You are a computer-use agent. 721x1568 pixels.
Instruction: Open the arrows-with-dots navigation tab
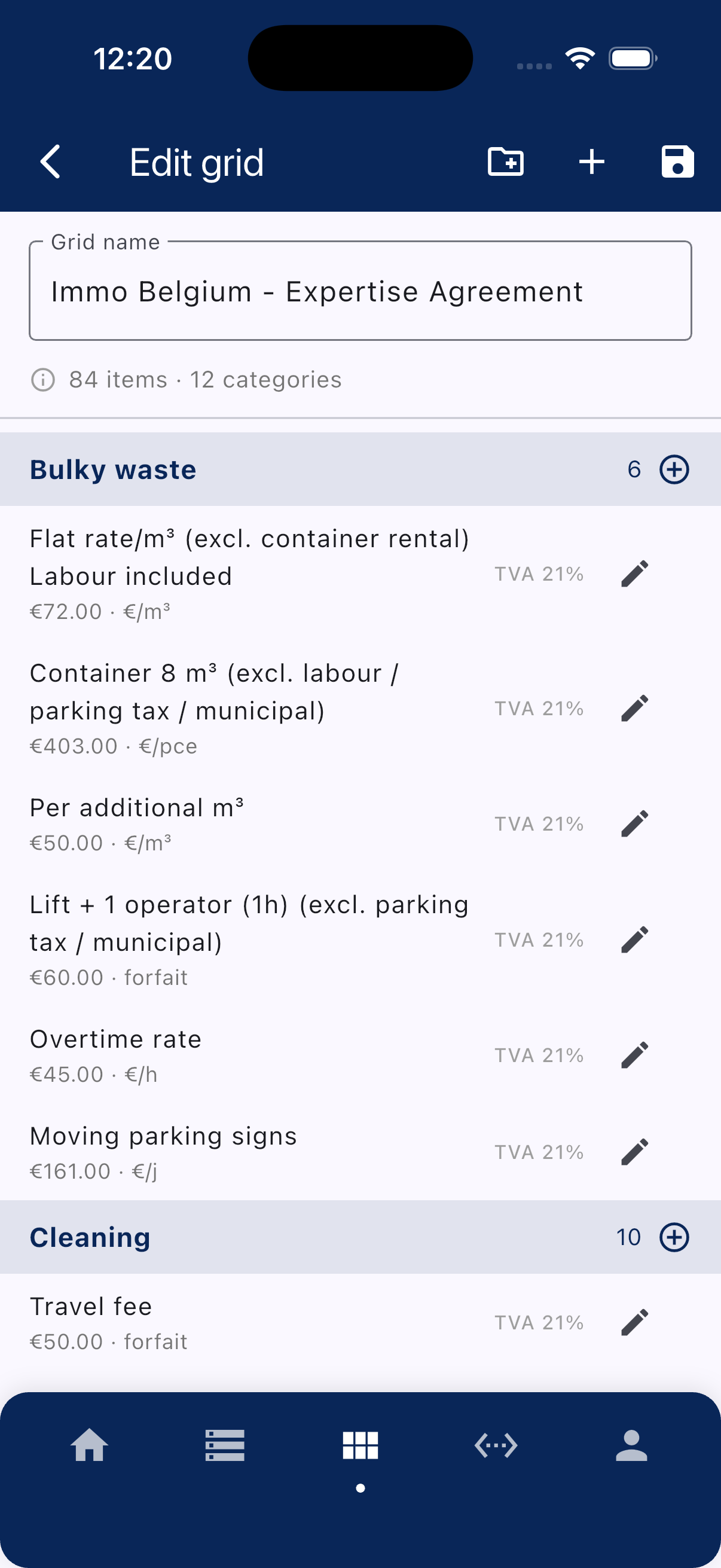click(496, 1445)
